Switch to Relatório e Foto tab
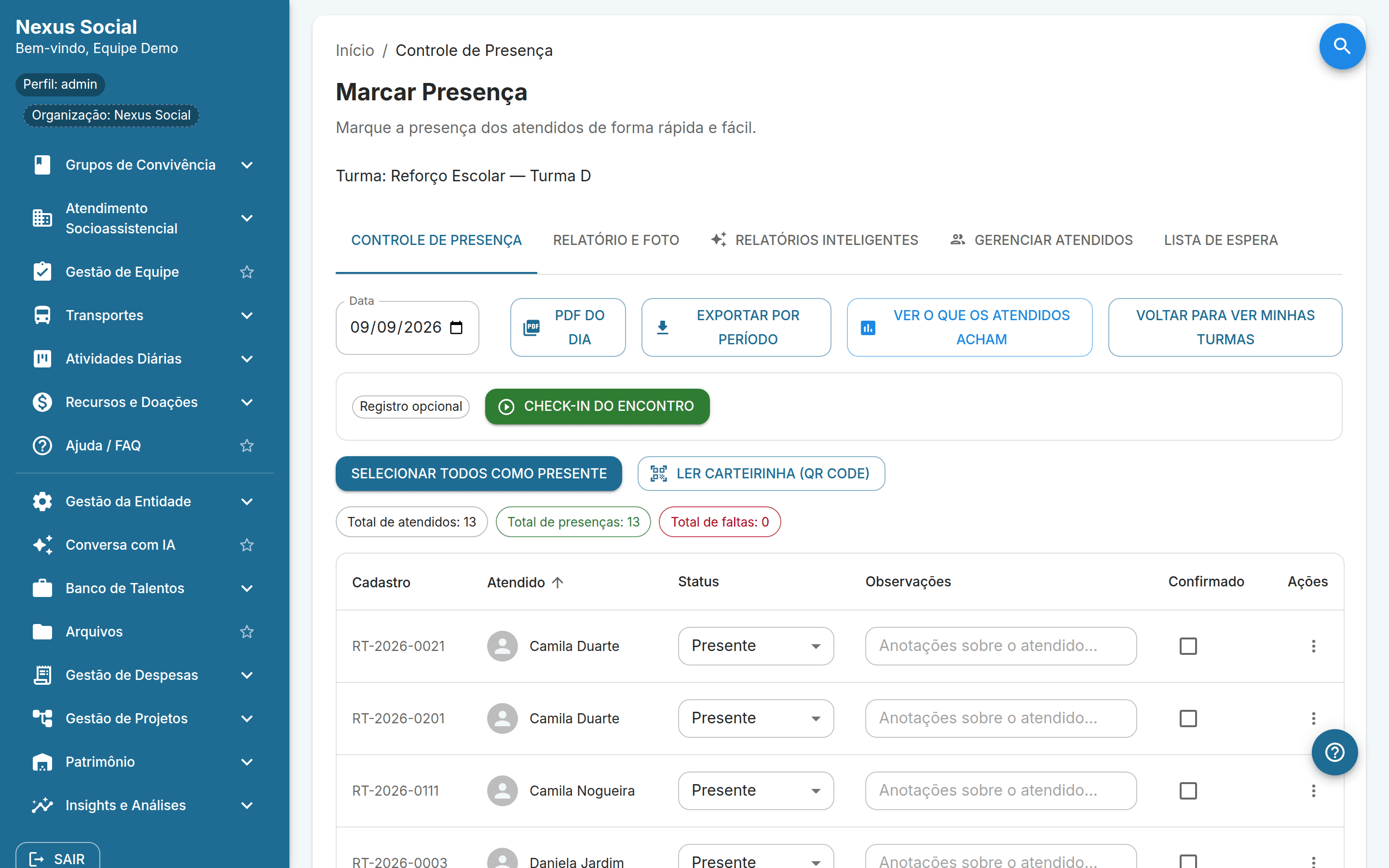This screenshot has height=868, width=1389. pos(616,240)
